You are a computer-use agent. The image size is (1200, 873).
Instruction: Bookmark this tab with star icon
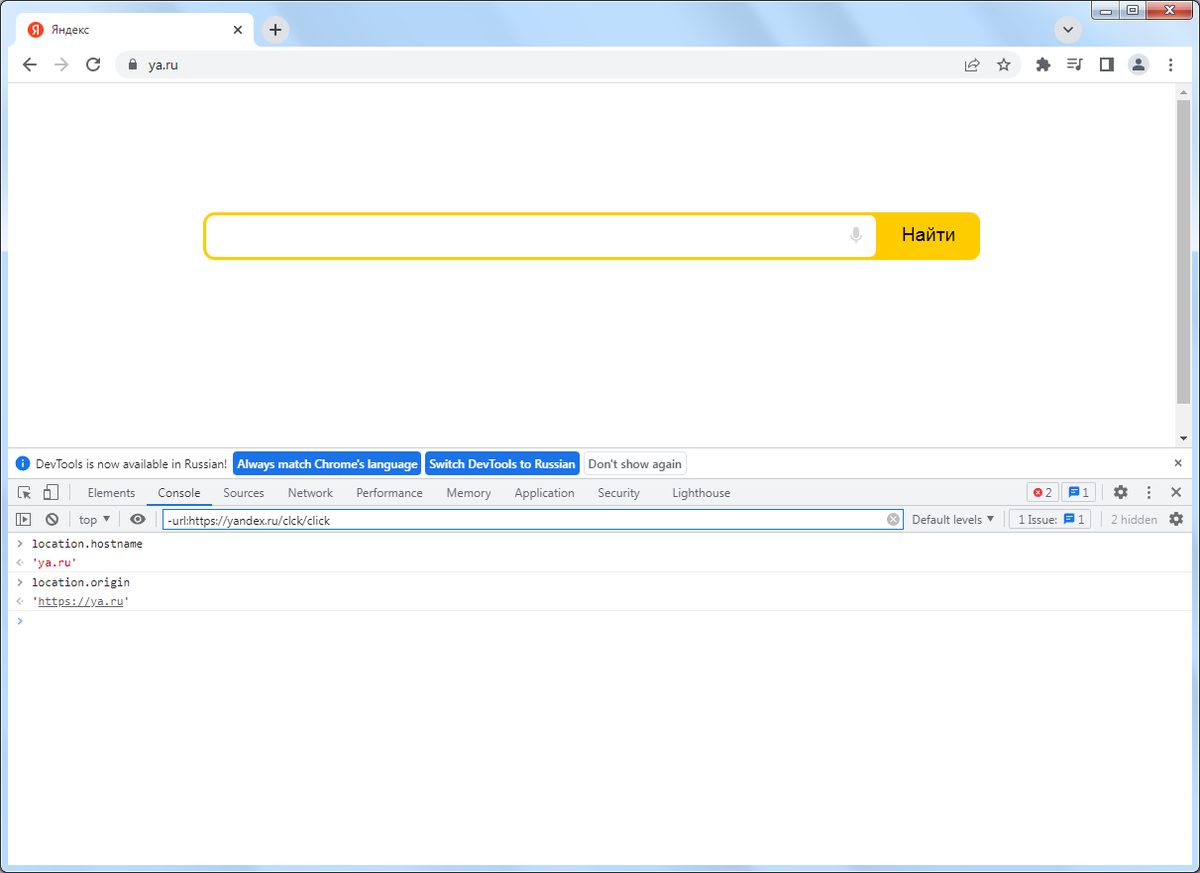[1004, 64]
